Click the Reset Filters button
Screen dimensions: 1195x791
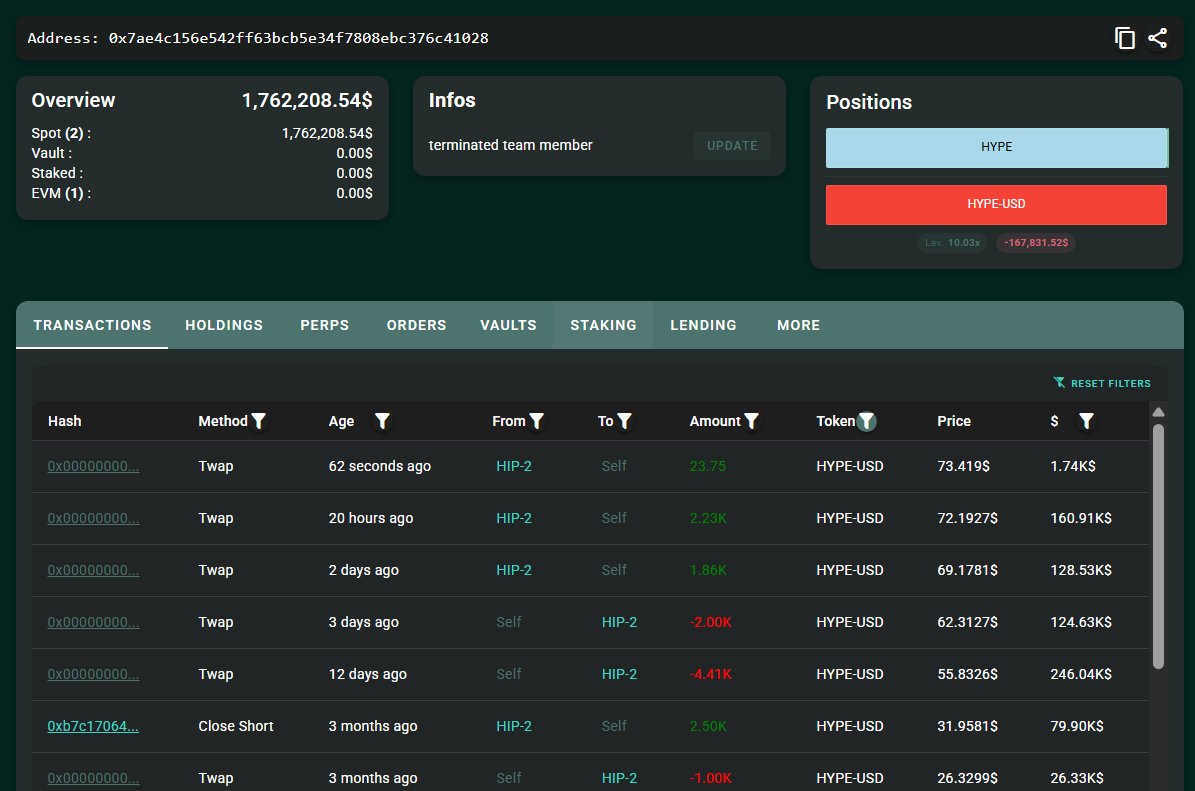coord(1102,383)
